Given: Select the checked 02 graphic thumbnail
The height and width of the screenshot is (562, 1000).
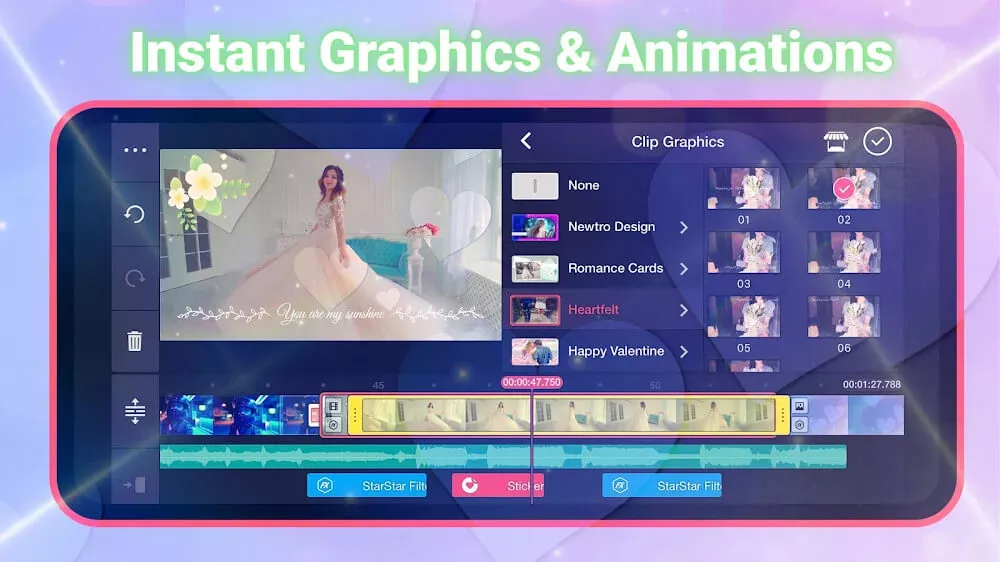Looking at the screenshot, I should (843, 190).
